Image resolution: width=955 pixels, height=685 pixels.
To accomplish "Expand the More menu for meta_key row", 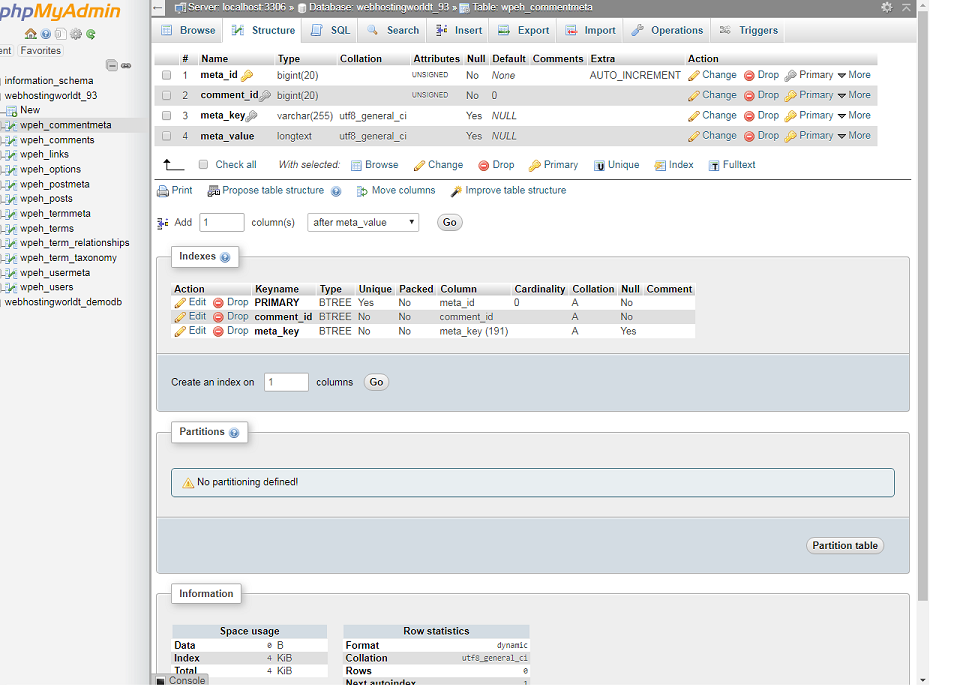I will pyautogui.click(x=854, y=116).
